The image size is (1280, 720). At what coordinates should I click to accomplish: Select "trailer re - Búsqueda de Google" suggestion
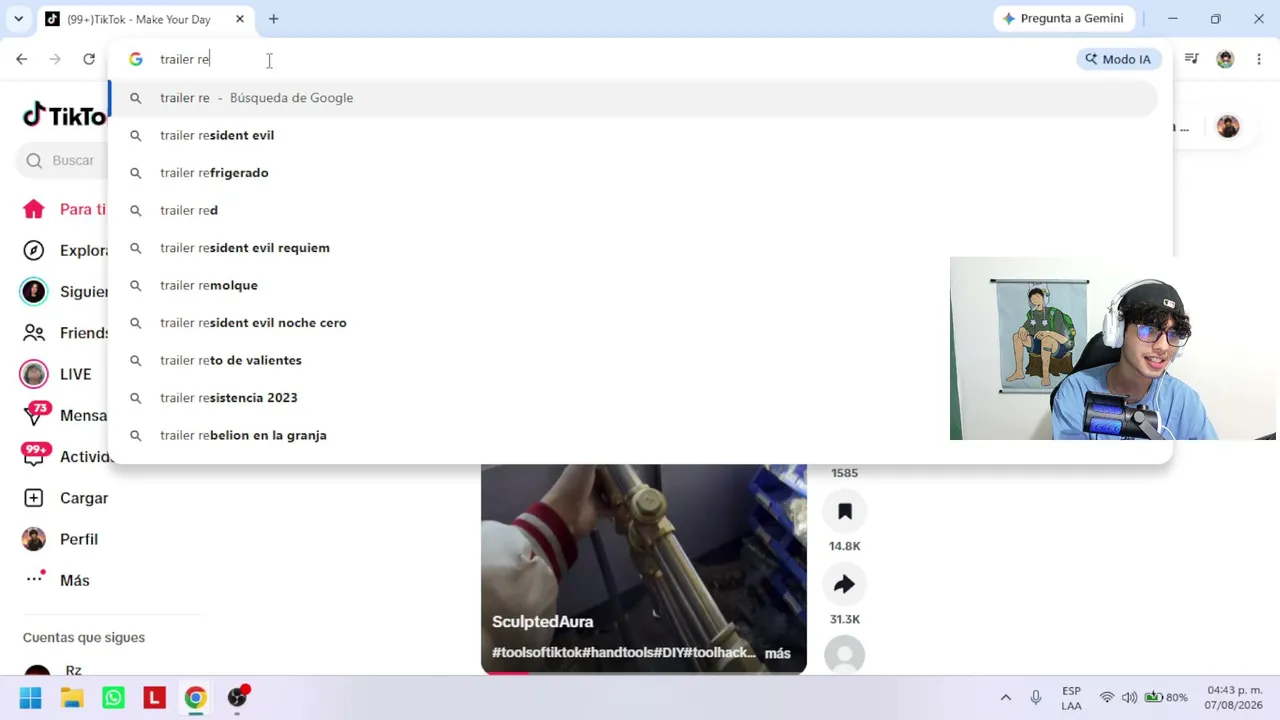633,98
